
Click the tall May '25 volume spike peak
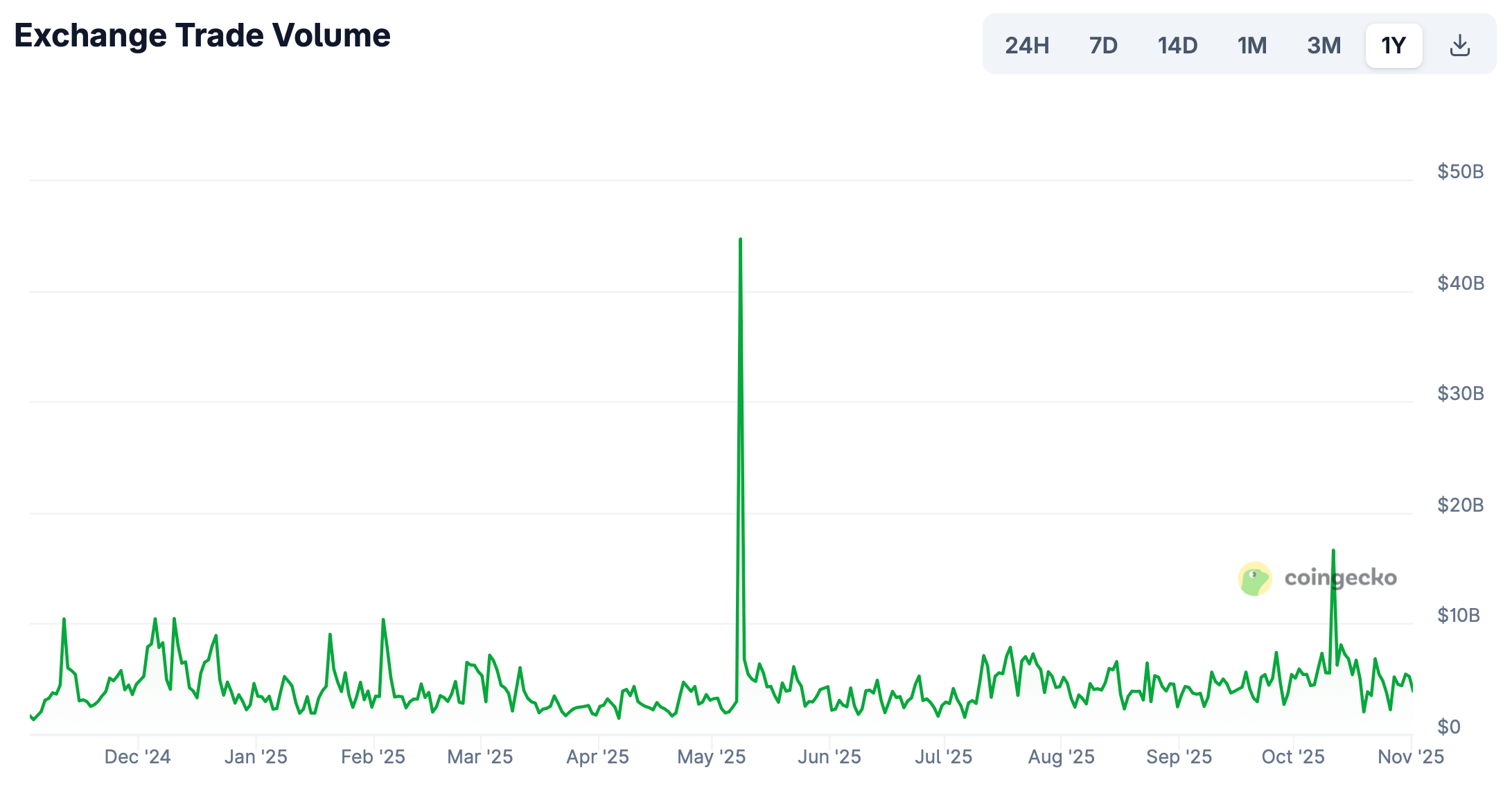740,240
